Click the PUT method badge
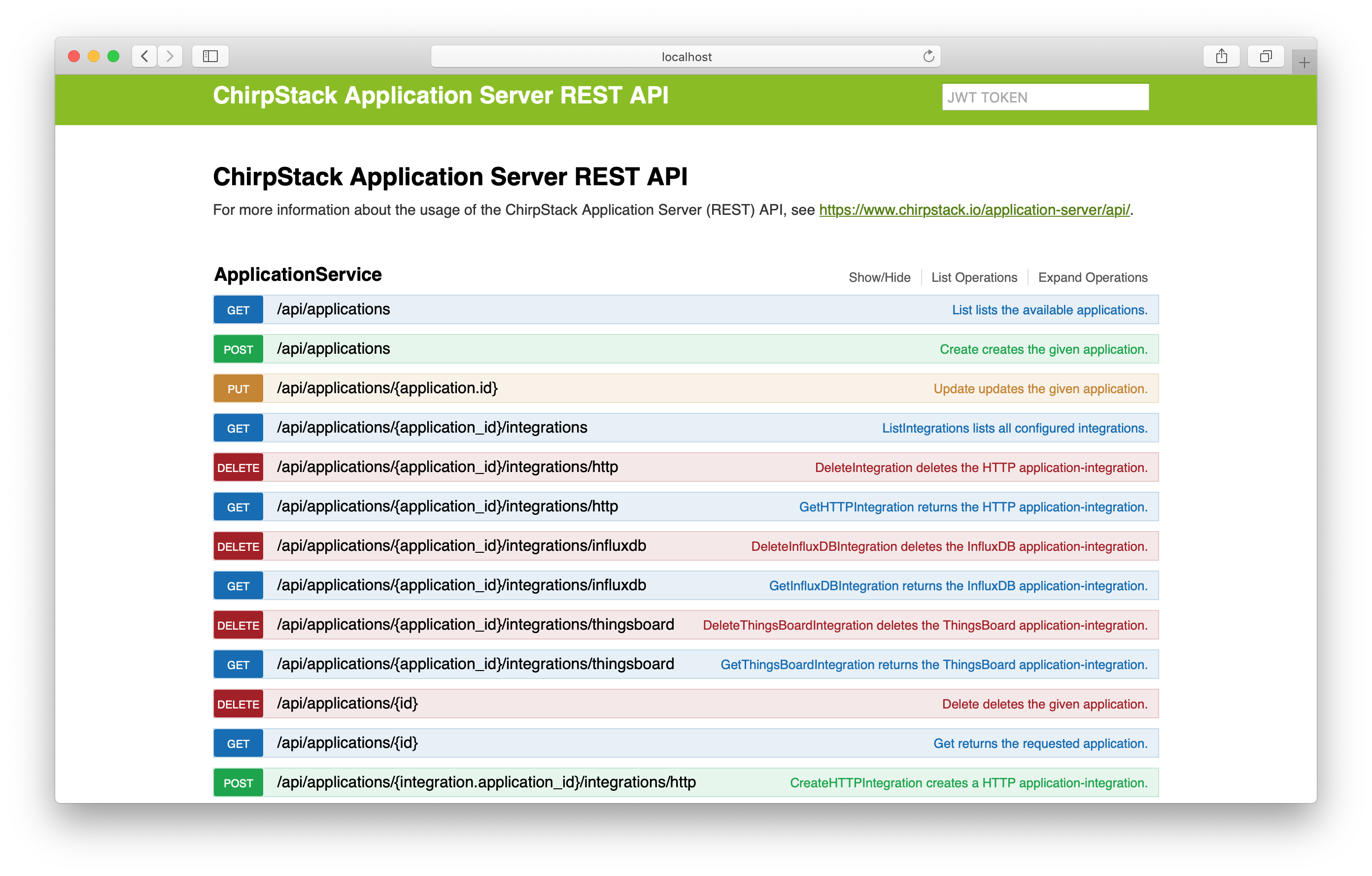The image size is (1372, 876). tap(238, 388)
